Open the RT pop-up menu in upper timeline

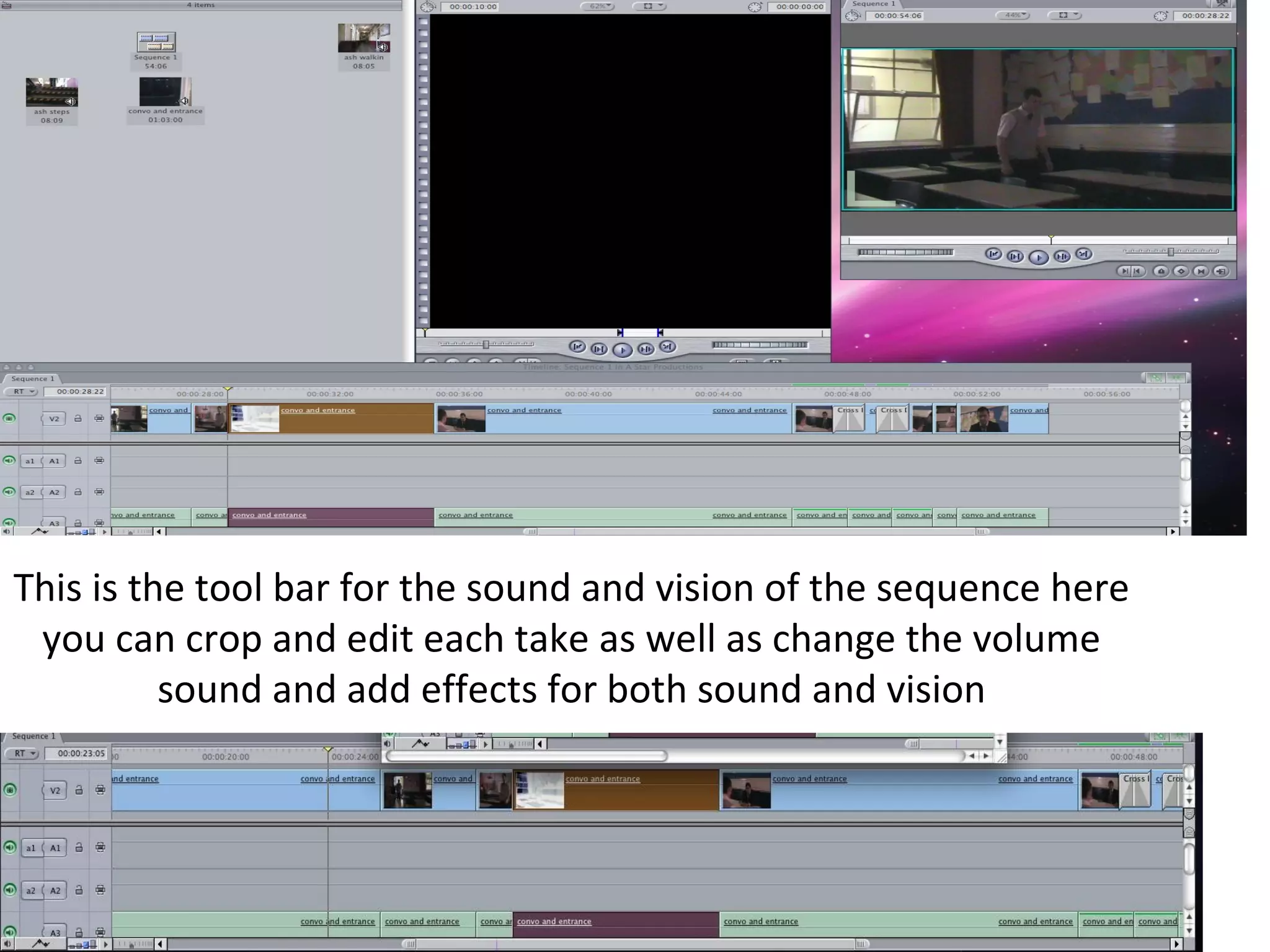pyautogui.click(x=22, y=392)
